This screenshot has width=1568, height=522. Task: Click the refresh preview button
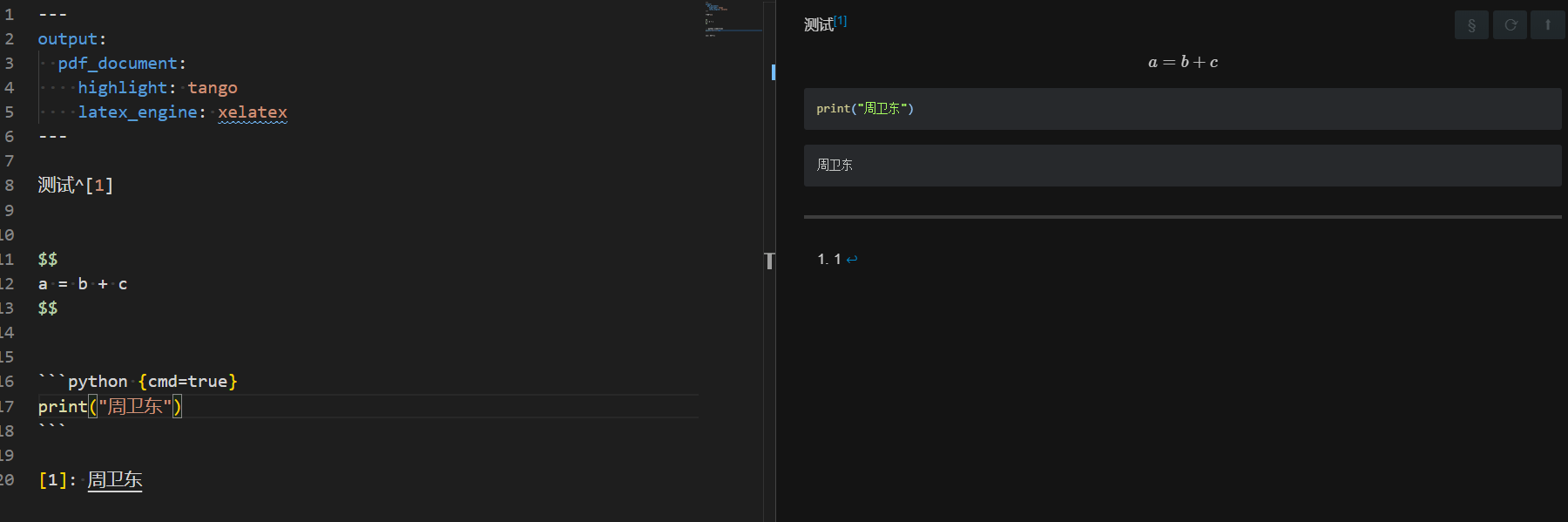1511,24
